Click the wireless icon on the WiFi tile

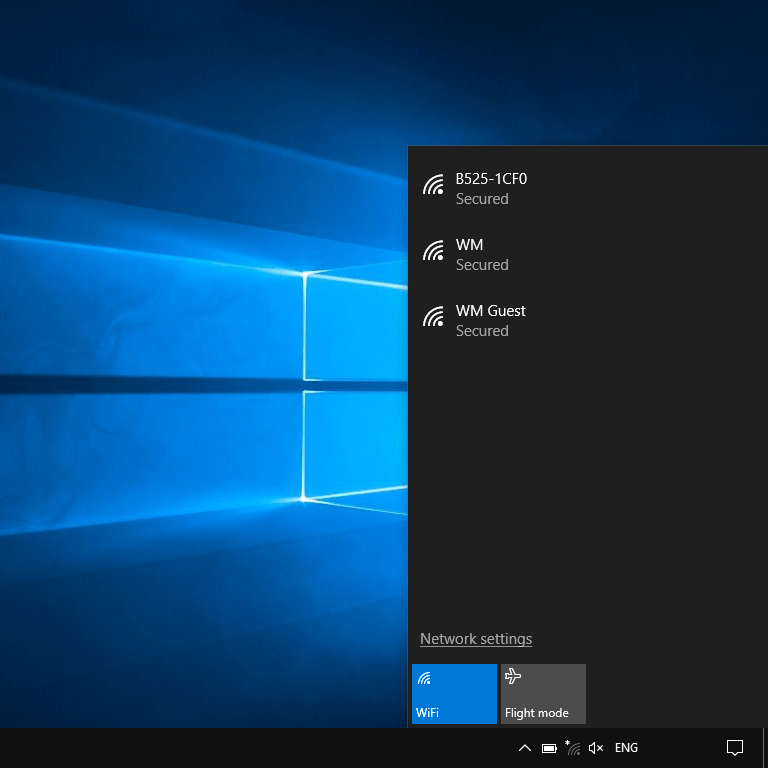[x=425, y=678]
